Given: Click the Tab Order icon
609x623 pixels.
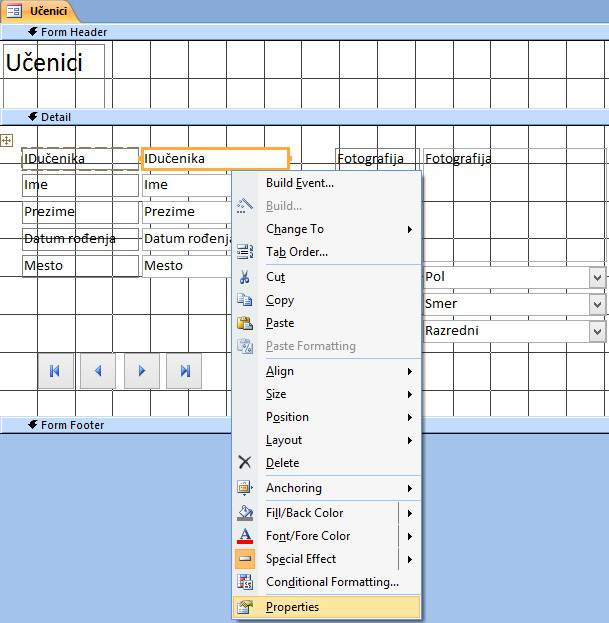Looking at the screenshot, I should point(245,252).
